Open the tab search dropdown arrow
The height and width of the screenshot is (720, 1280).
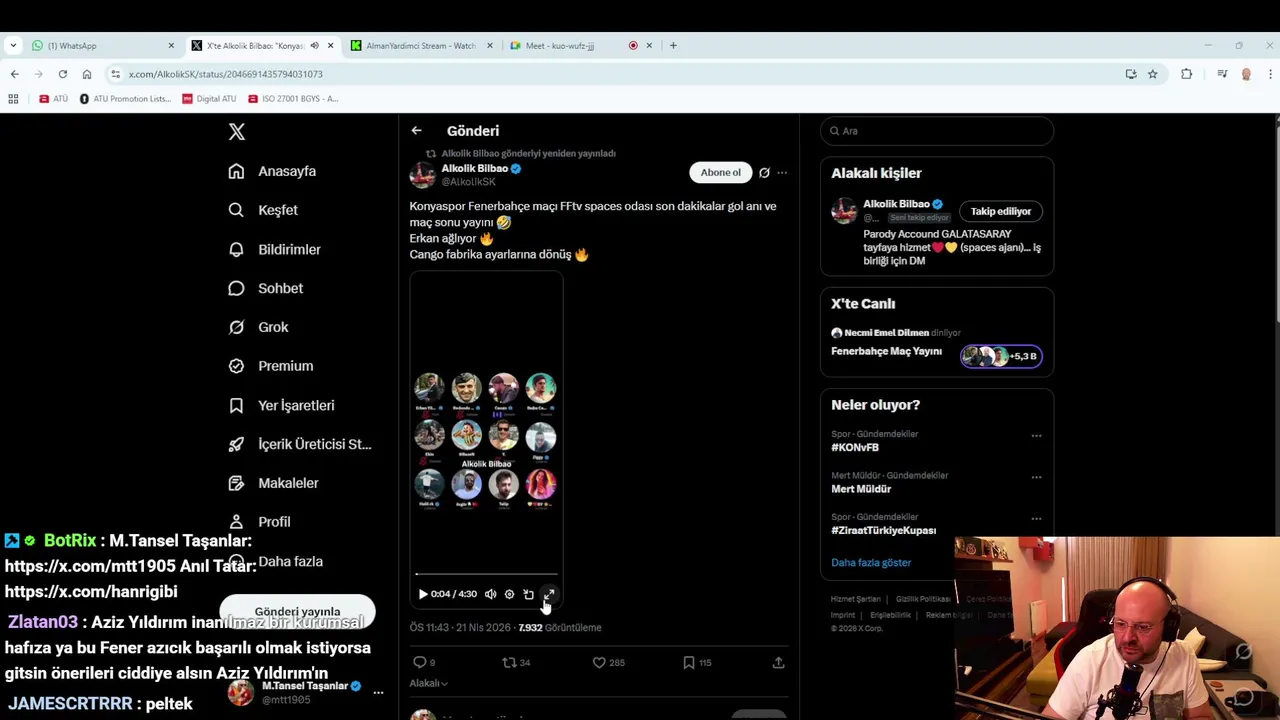(13, 45)
